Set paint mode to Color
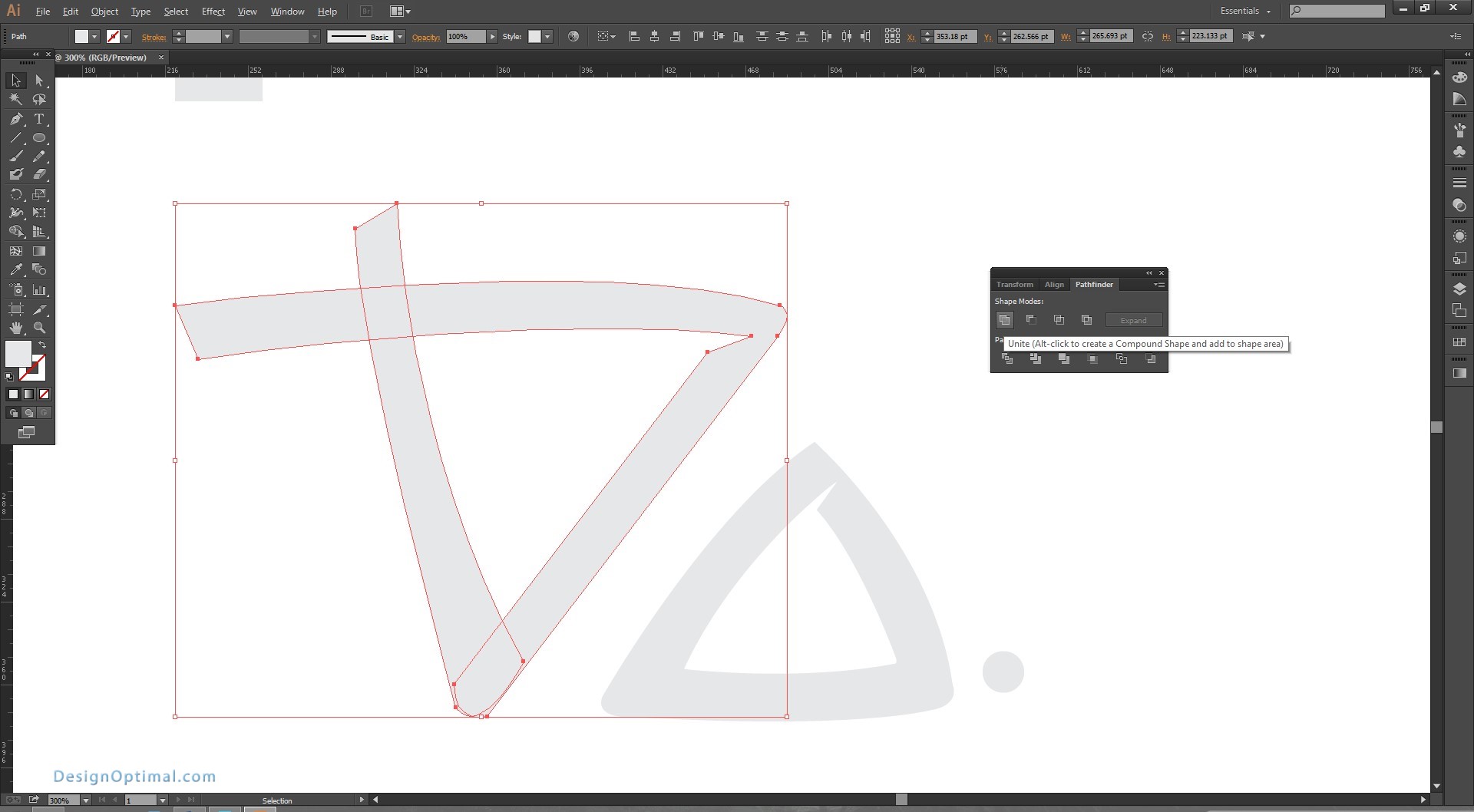 click(x=13, y=394)
